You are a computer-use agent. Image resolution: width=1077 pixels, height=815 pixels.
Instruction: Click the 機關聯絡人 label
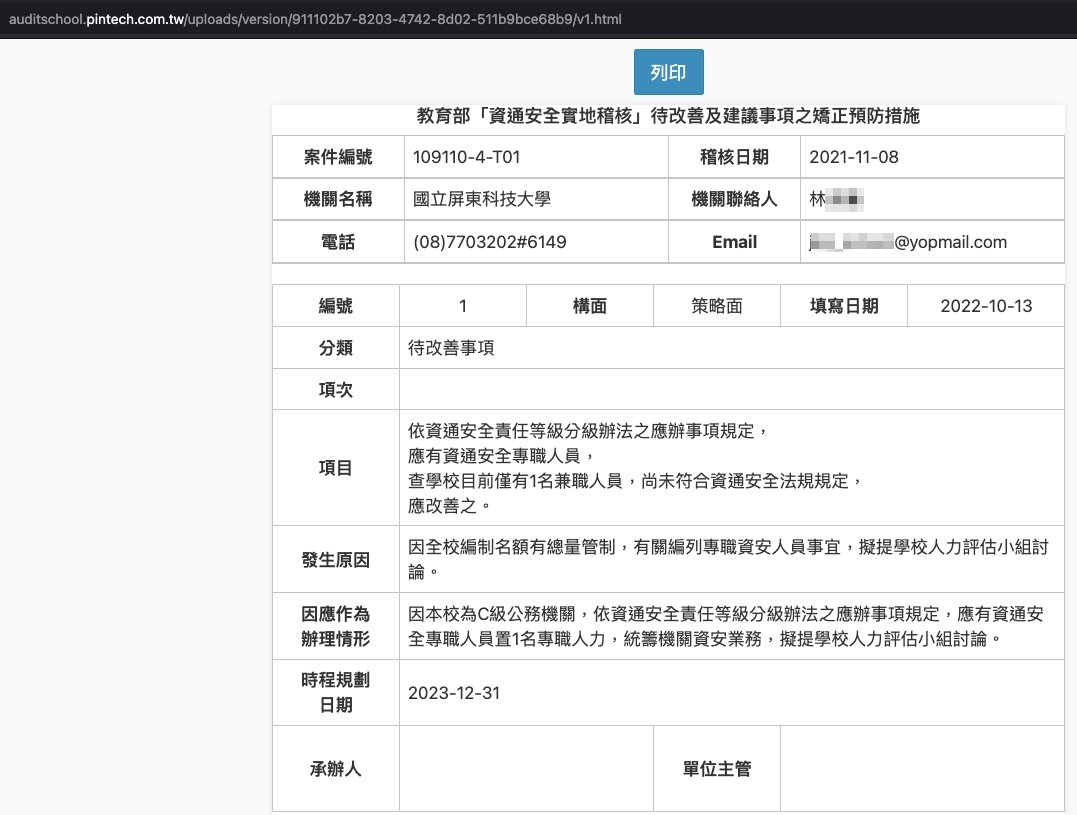(x=734, y=199)
